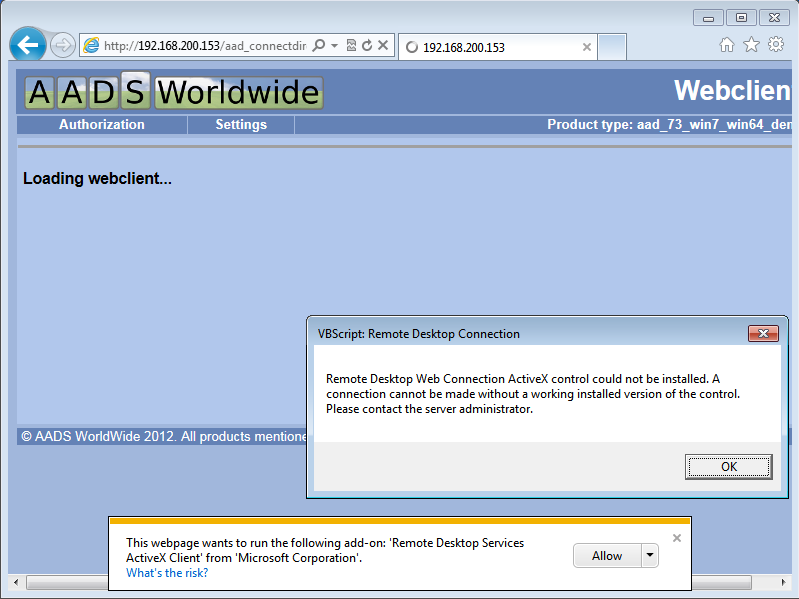The width and height of the screenshot is (799, 599).
Task: Dismiss the add-on notification bar with X
Action: (677, 538)
